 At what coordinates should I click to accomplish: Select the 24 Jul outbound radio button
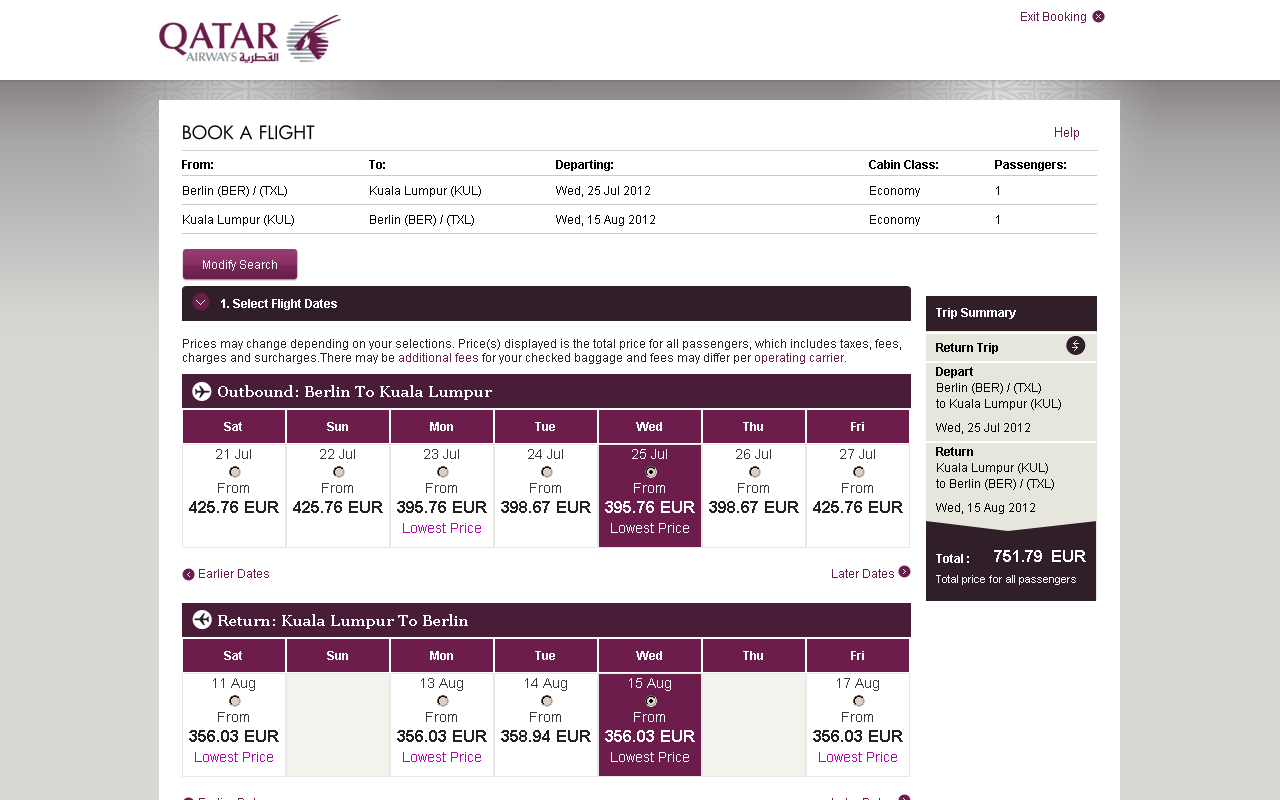pos(546,472)
